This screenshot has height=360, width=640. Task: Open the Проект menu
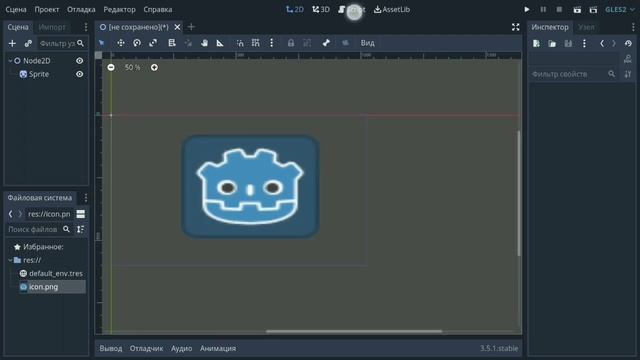47,9
